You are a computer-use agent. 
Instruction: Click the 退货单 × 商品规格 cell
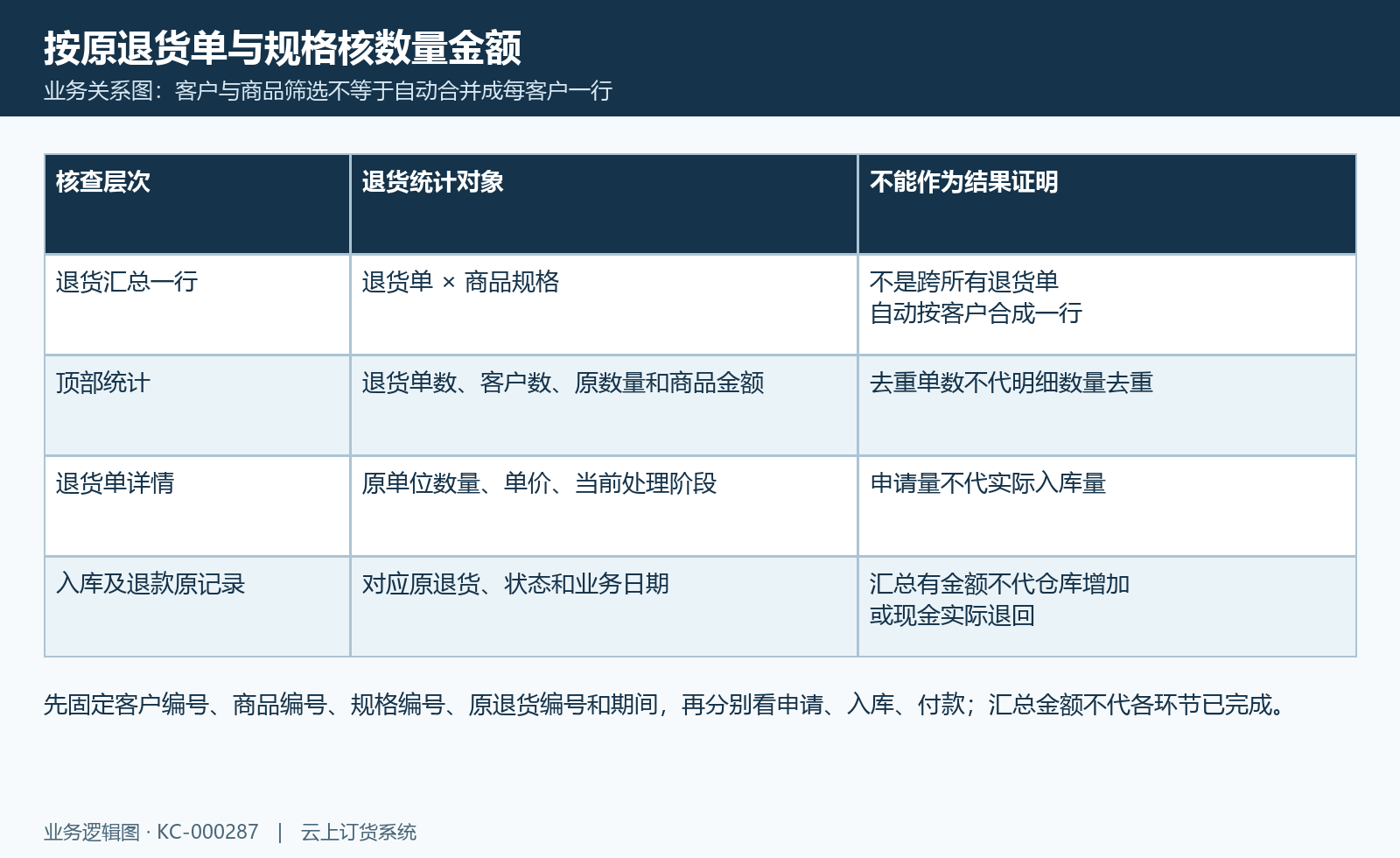tap(604, 305)
